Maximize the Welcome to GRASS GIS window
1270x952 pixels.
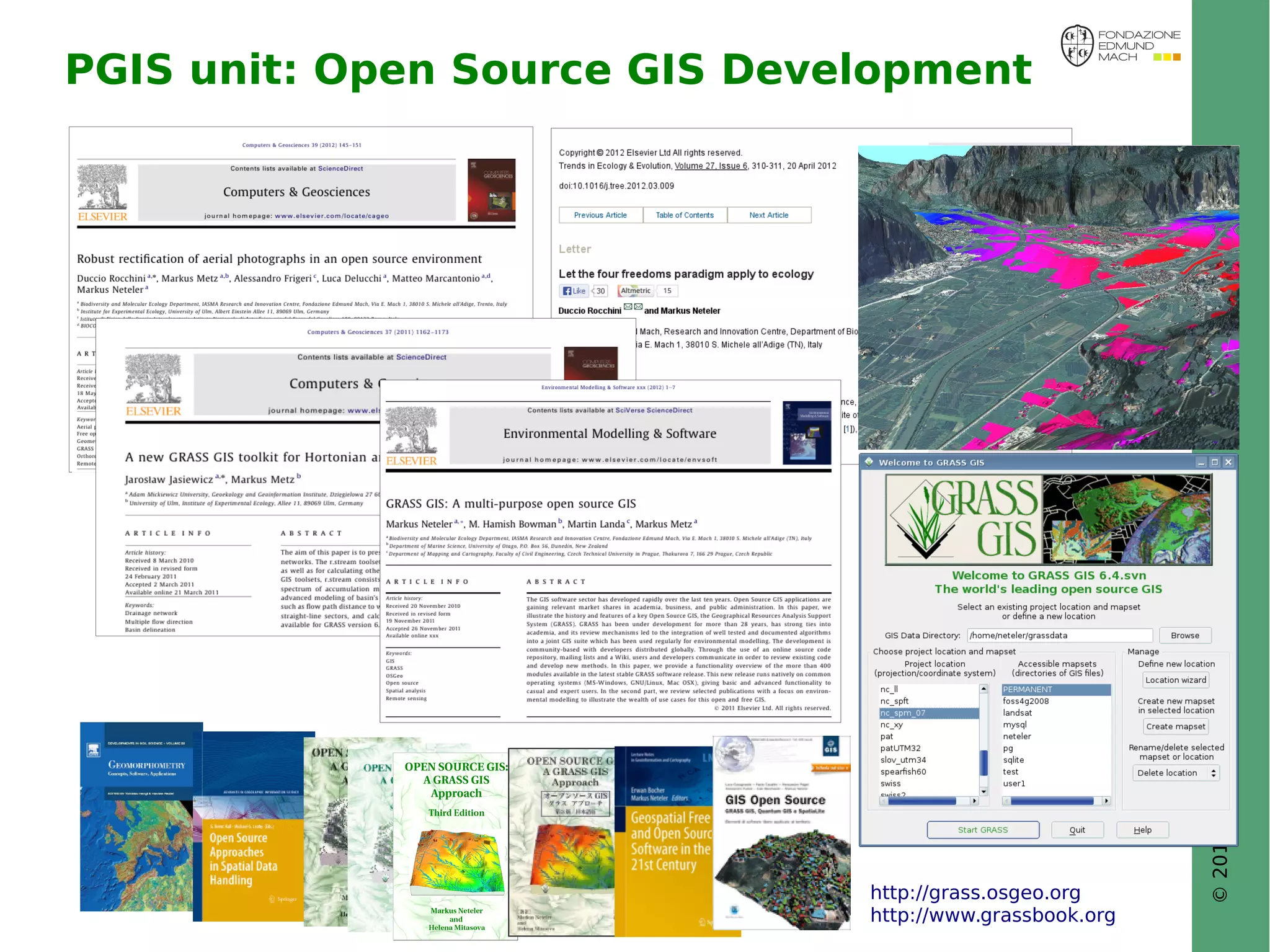point(1215,462)
